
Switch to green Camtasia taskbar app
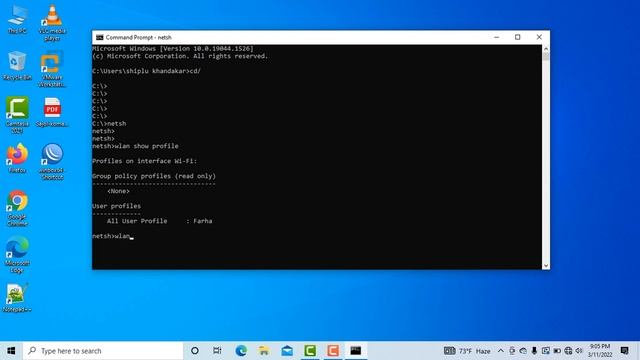[310, 351]
